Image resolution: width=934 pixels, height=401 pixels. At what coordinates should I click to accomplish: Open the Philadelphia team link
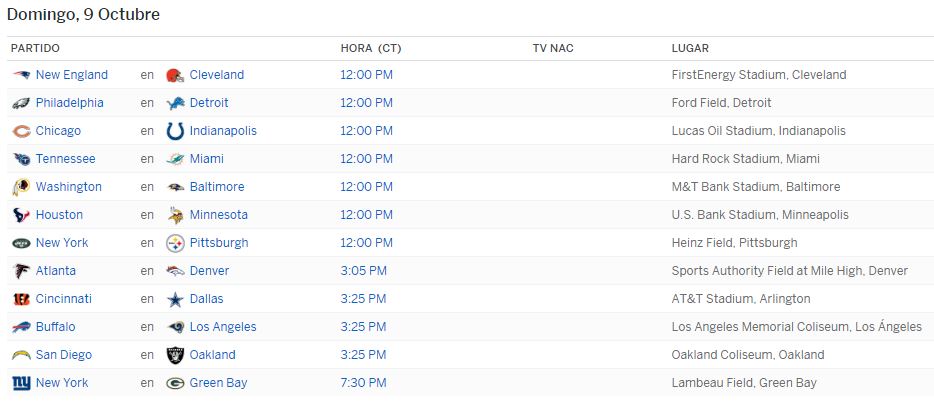tap(70, 102)
